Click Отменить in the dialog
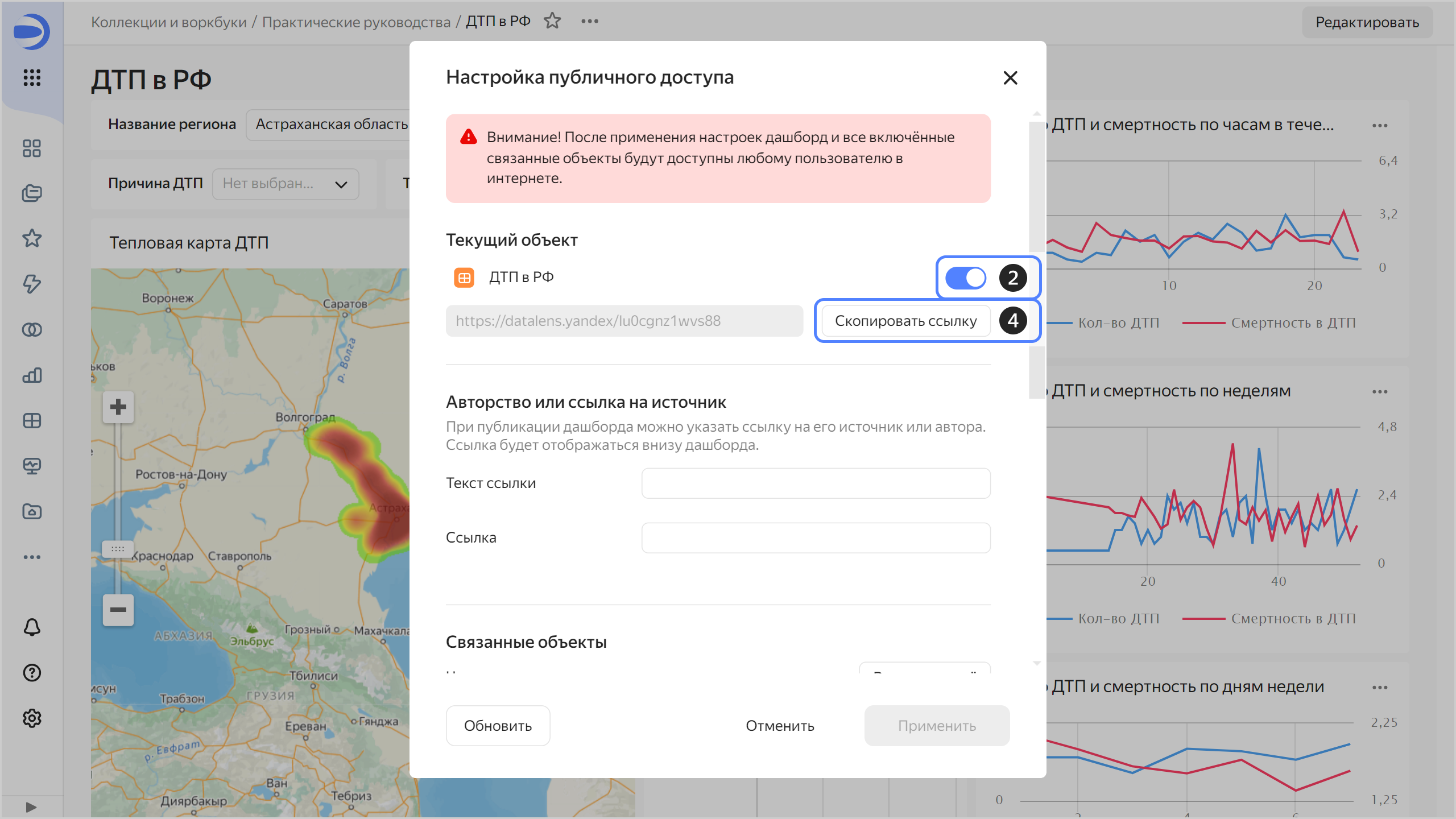The width and height of the screenshot is (1456, 819). pos(780,726)
